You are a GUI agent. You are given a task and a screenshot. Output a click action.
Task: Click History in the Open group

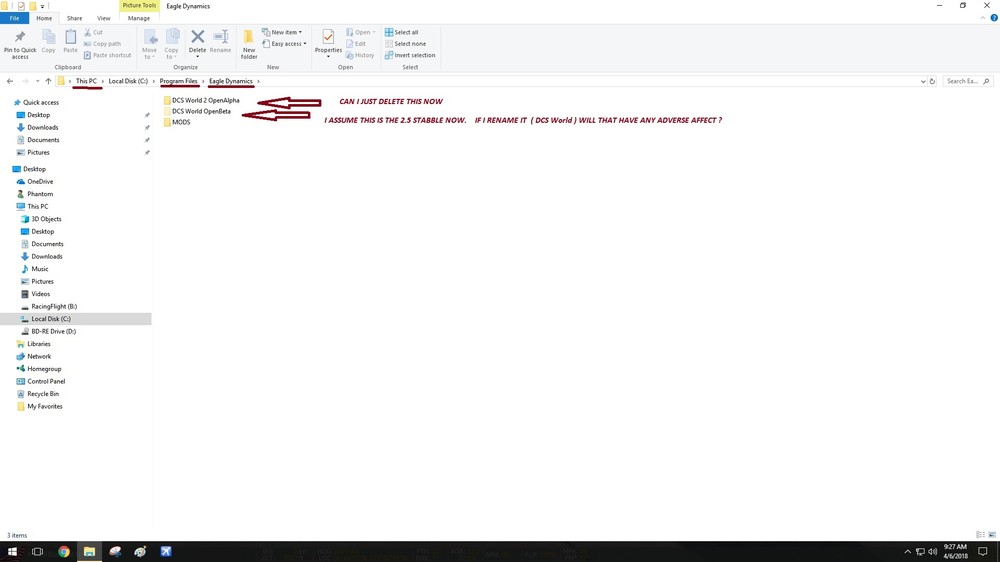click(360, 55)
